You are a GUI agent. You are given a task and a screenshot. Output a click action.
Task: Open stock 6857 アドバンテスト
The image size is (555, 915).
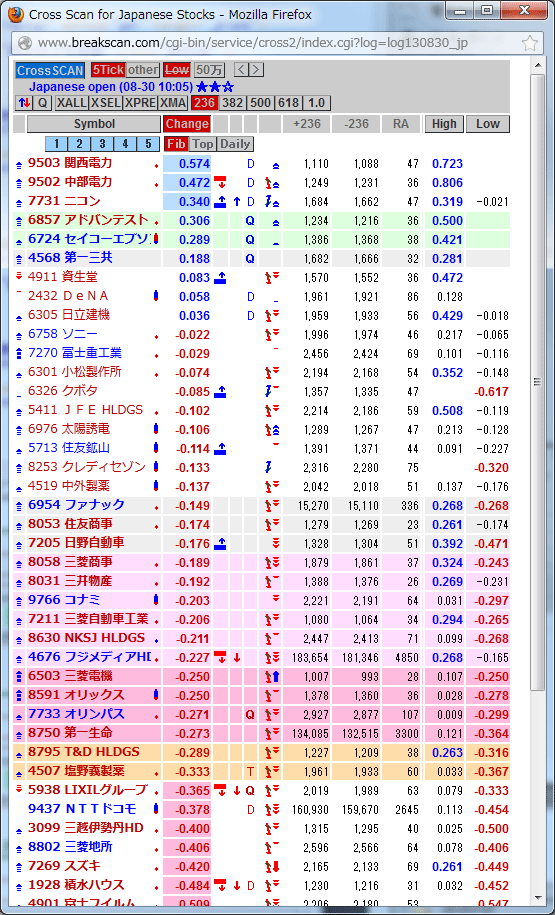pos(88,220)
